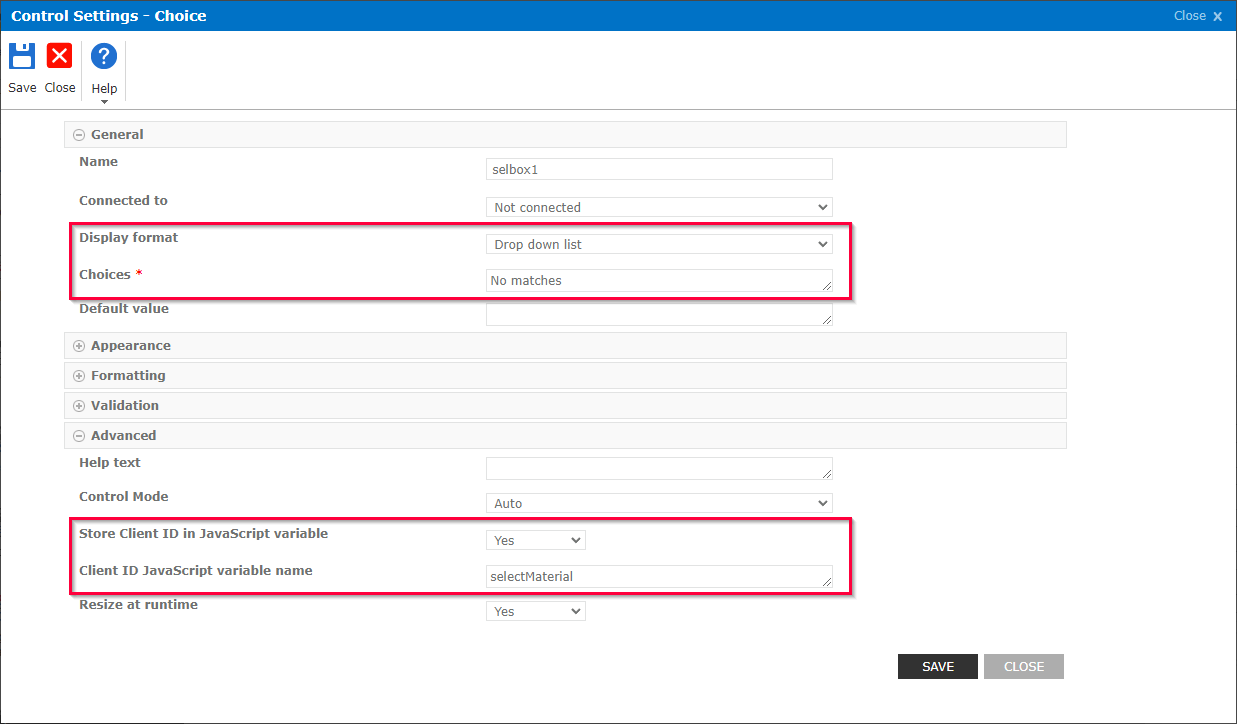Edit the Client ID JavaScript variable name field
Viewport: 1237px width, 724px height.
click(x=658, y=576)
